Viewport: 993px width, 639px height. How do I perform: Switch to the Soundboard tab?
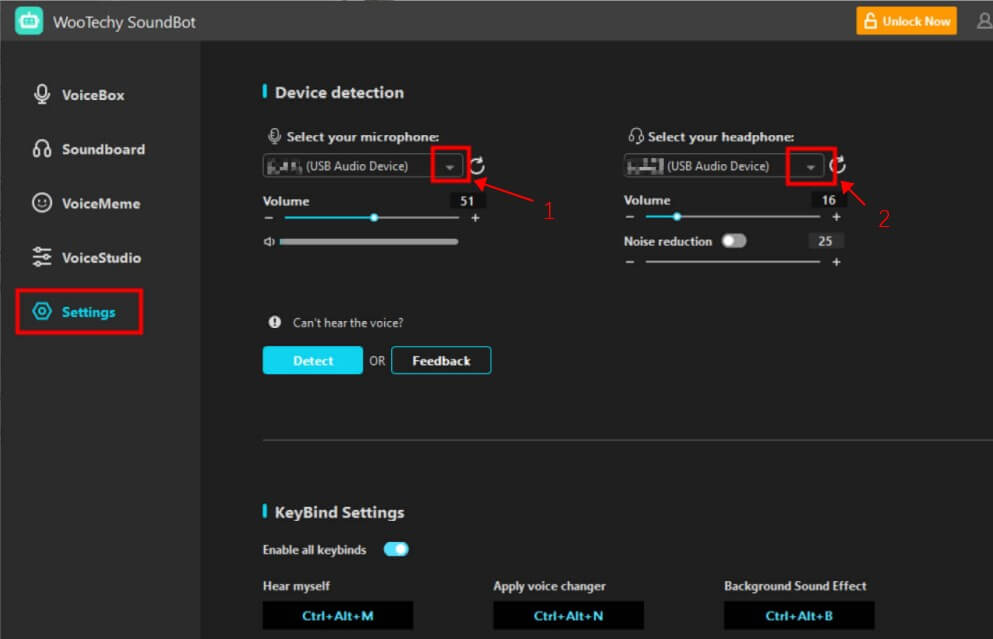[102, 149]
